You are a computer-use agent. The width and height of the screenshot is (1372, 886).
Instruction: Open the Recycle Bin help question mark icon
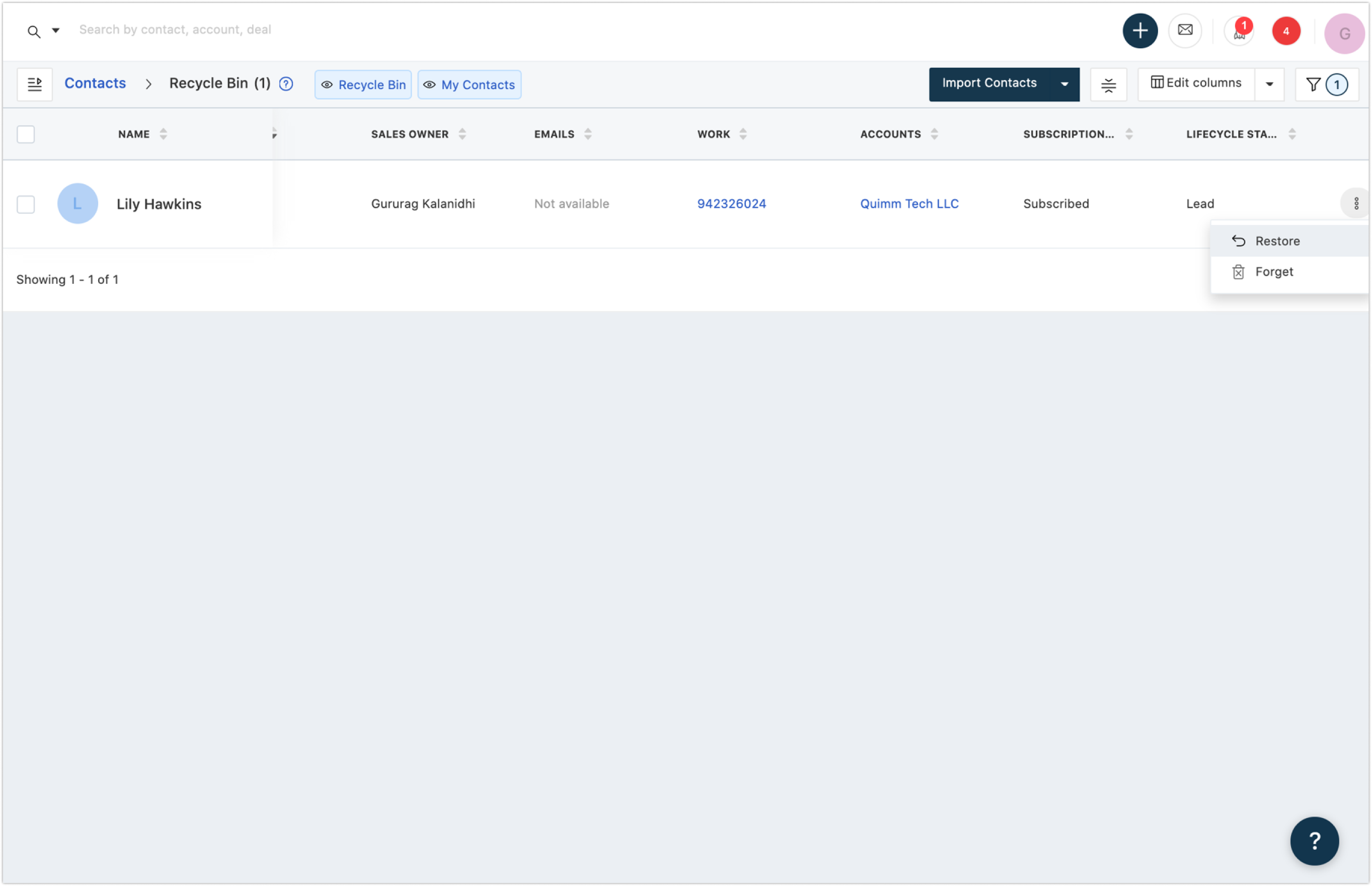pyautogui.click(x=285, y=84)
